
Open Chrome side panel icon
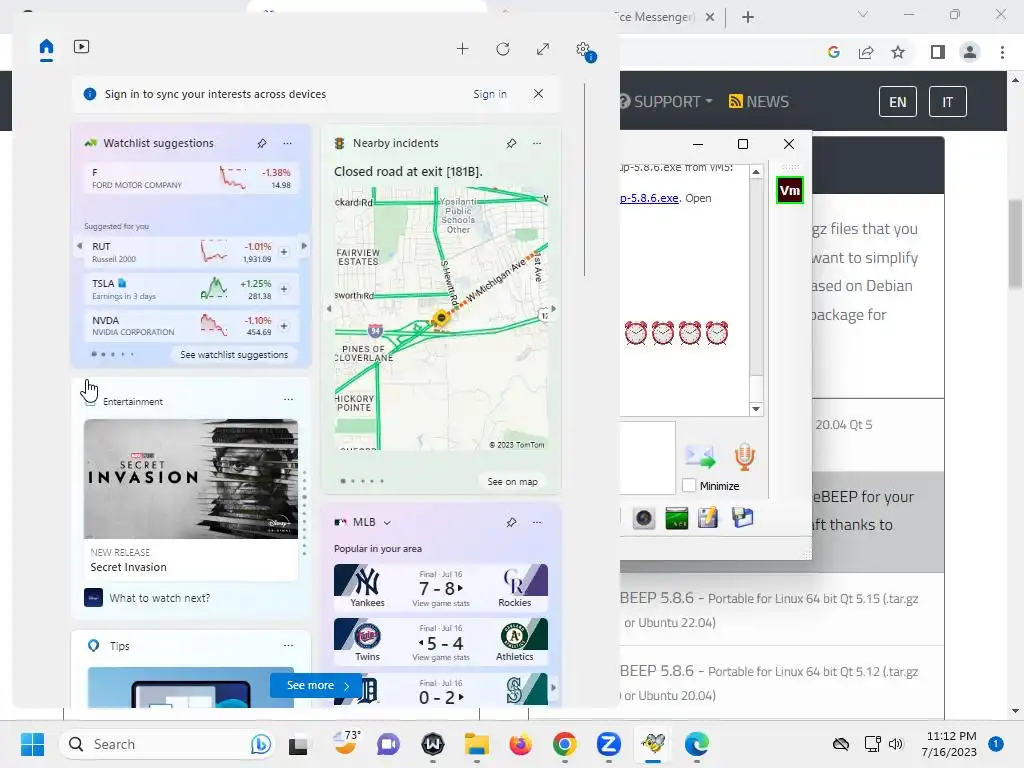938,52
